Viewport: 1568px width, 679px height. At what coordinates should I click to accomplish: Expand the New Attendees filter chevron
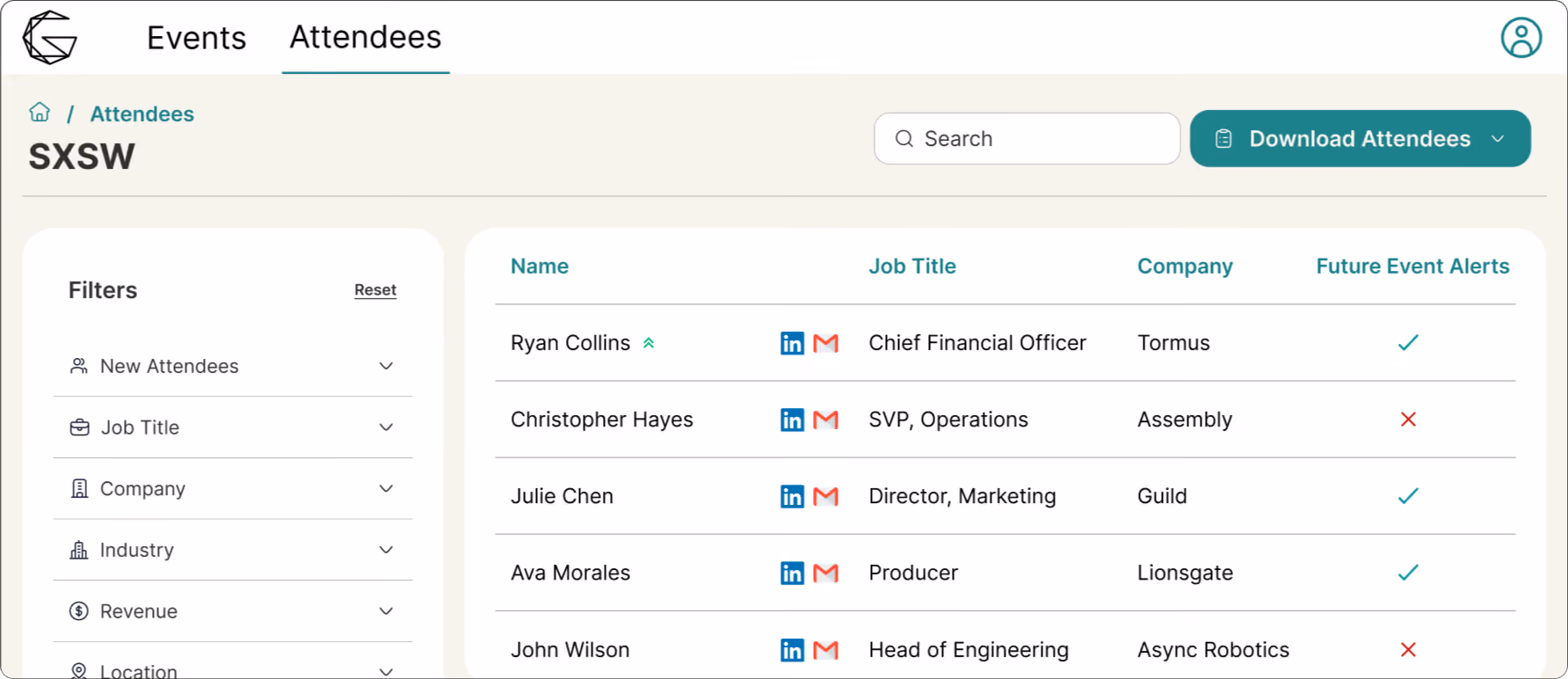point(386,366)
